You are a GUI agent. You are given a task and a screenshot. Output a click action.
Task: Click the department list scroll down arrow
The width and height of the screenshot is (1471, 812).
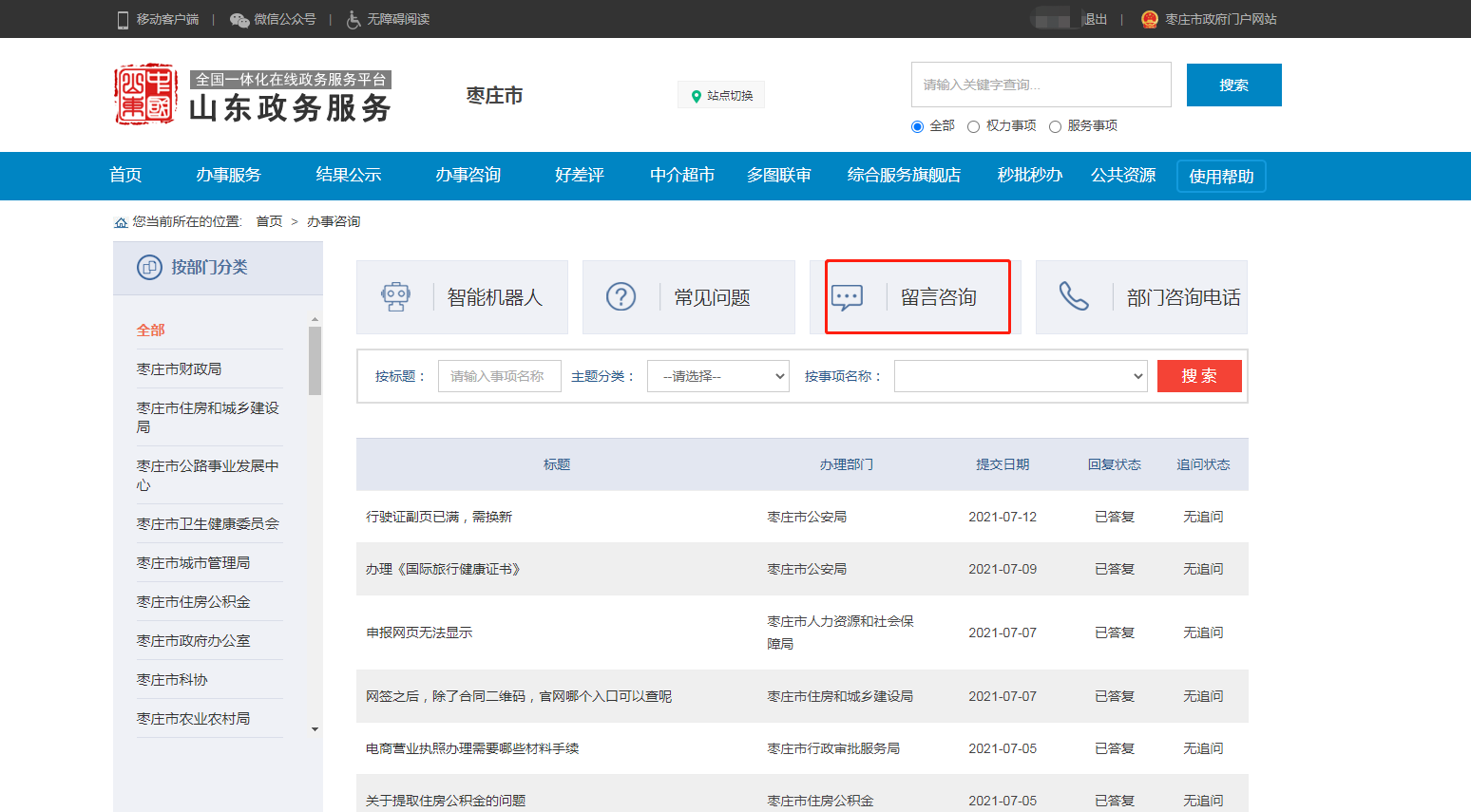pos(315,729)
